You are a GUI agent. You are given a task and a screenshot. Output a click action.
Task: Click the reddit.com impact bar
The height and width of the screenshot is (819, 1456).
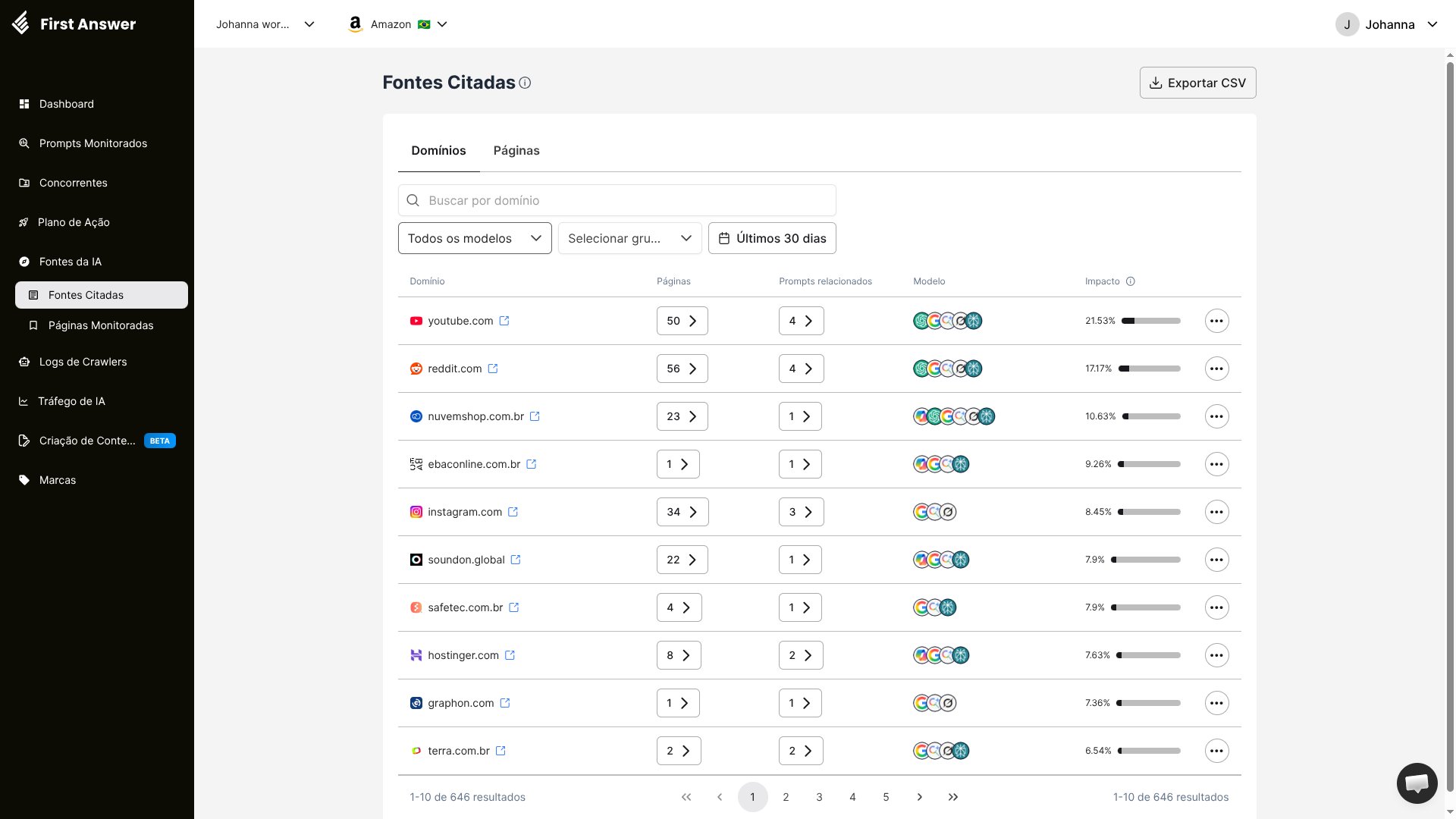pyautogui.click(x=1150, y=369)
